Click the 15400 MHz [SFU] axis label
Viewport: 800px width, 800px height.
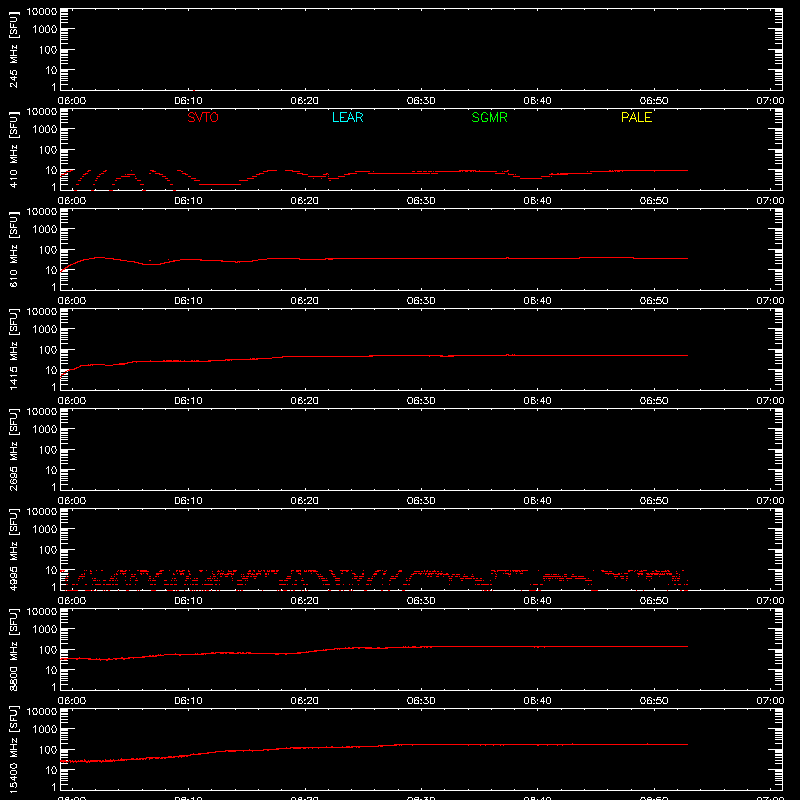tap(13, 749)
